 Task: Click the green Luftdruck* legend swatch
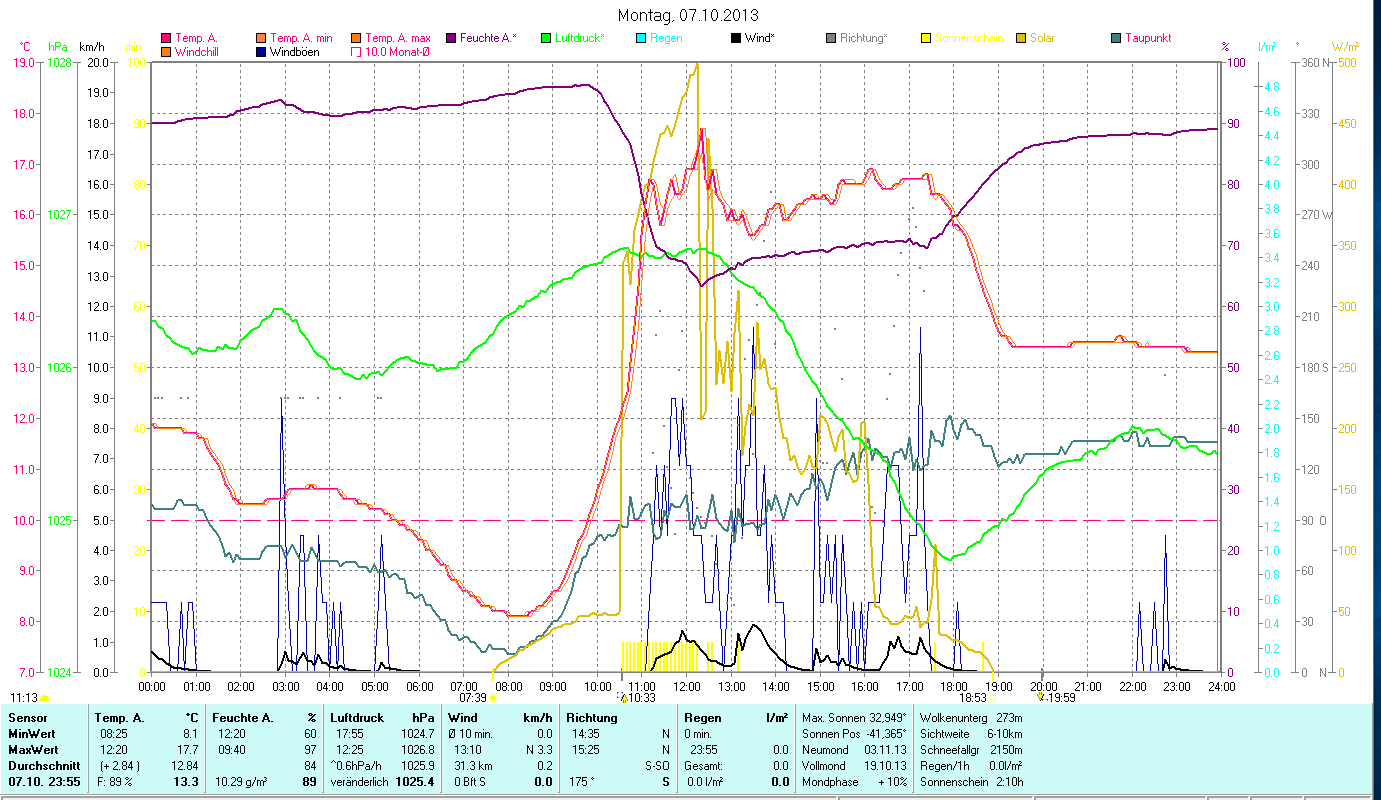(x=545, y=38)
